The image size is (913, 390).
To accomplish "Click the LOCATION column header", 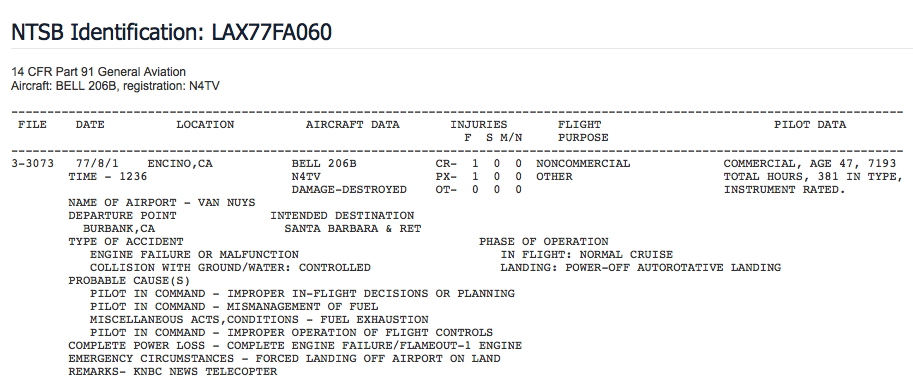I will click(205, 125).
